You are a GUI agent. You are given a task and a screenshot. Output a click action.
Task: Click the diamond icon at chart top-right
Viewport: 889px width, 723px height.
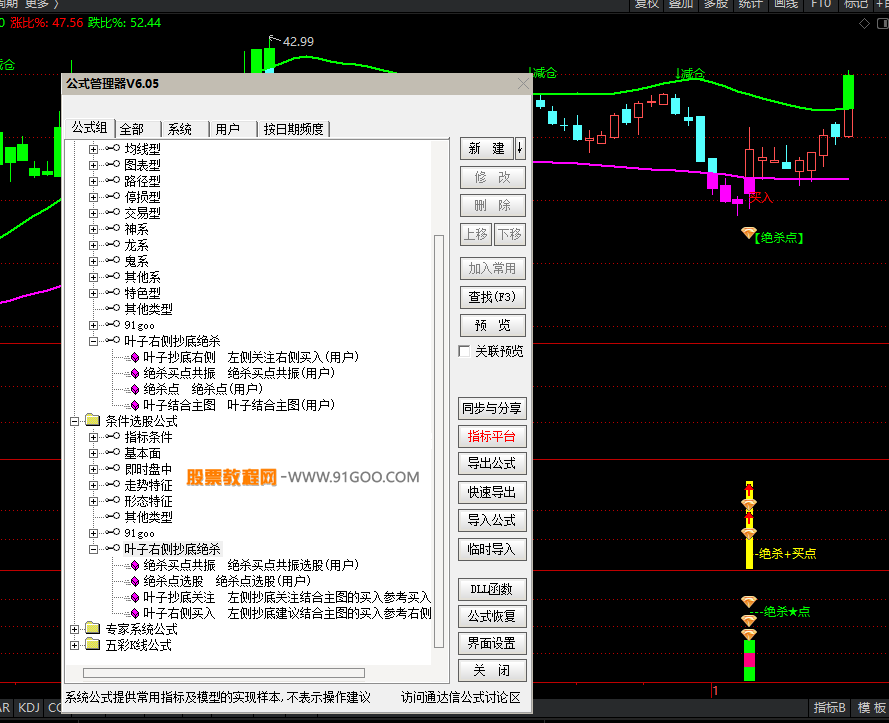click(865, 24)
